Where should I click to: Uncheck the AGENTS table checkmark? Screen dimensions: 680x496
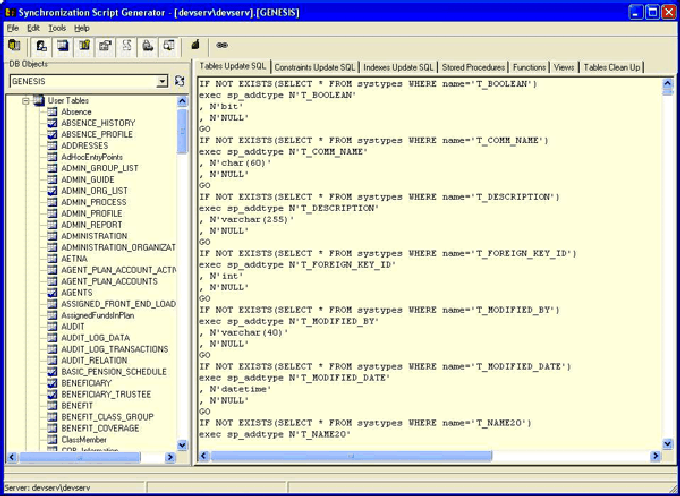tap(52, 293)
